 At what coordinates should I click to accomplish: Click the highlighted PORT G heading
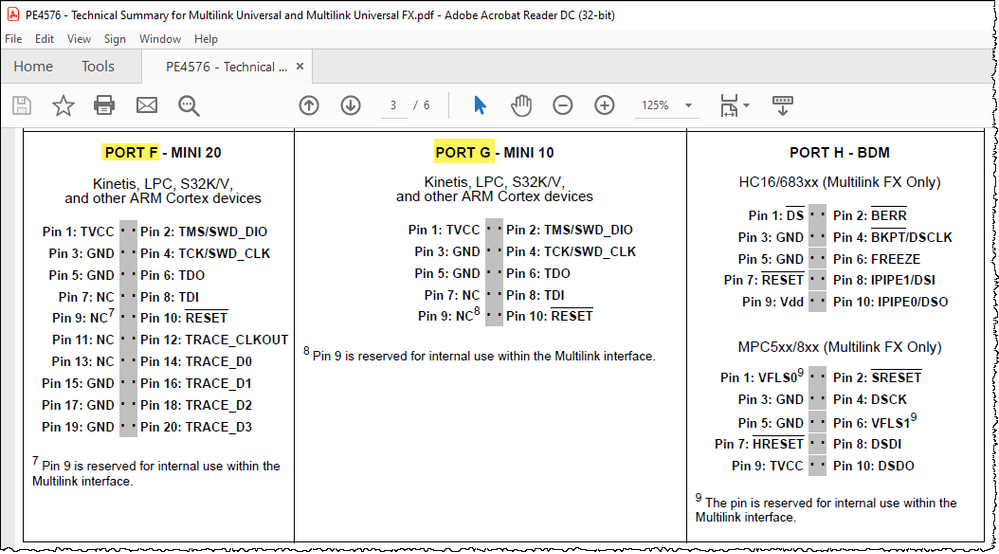tap(463, 152)
